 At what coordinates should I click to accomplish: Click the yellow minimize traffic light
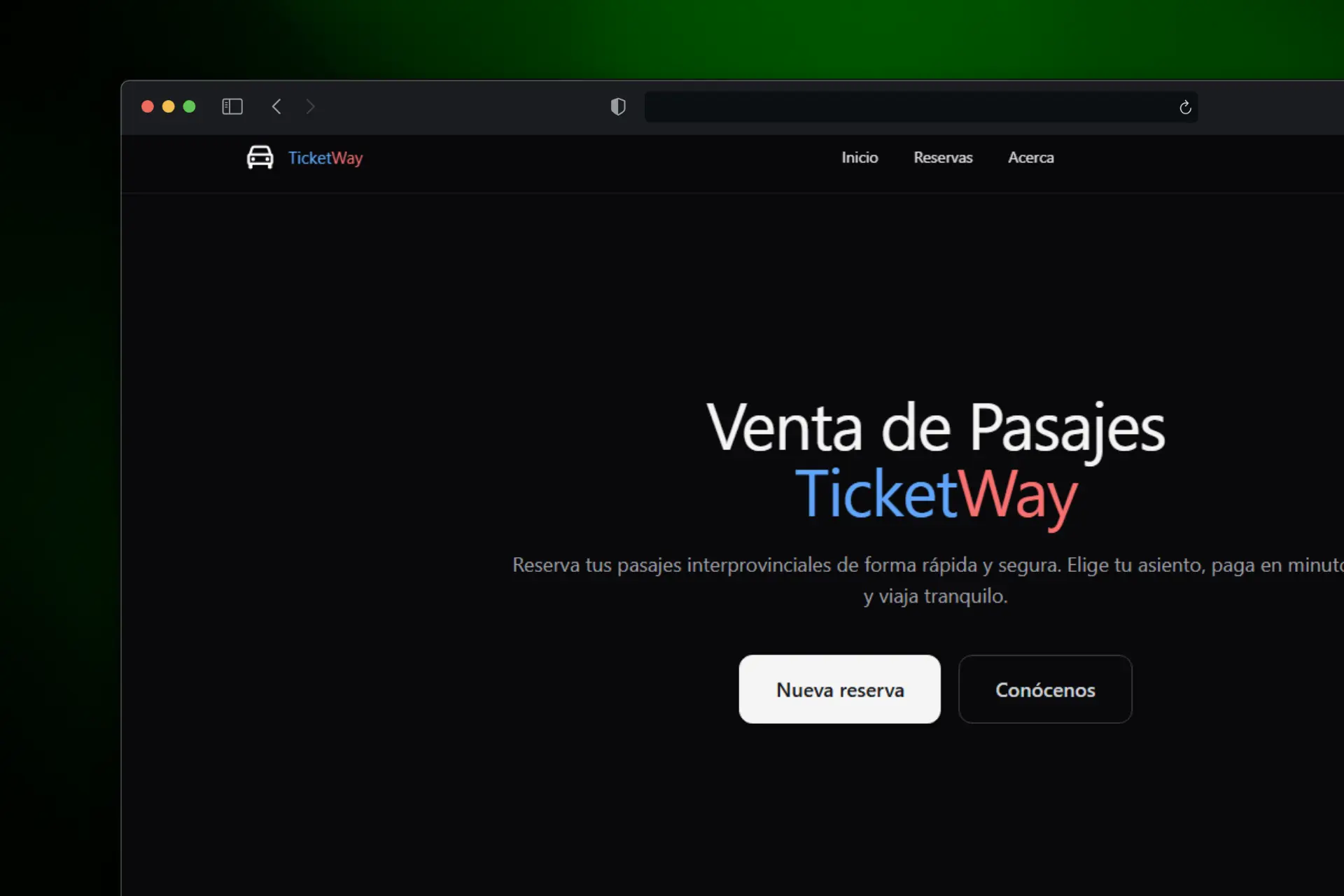[x=168, y=106]
